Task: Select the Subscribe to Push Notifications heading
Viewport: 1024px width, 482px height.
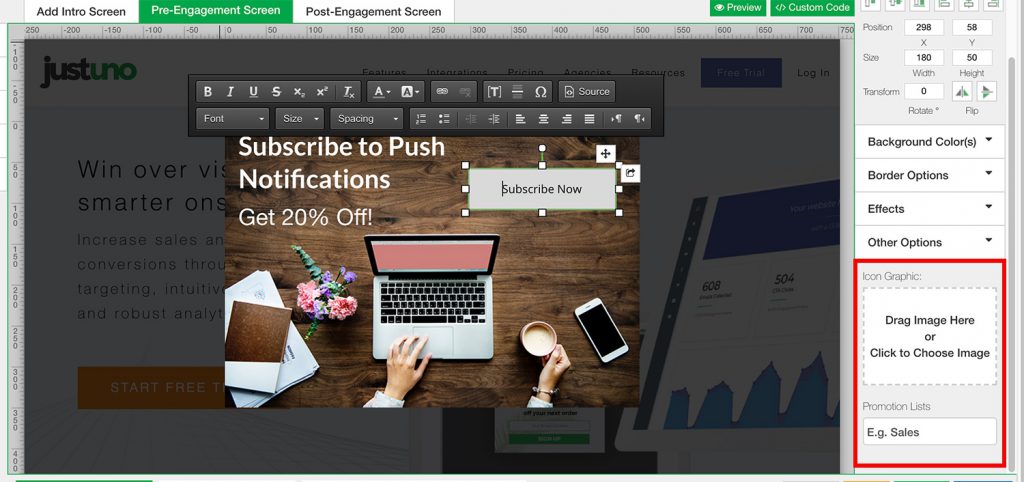Action: (342, 163)
